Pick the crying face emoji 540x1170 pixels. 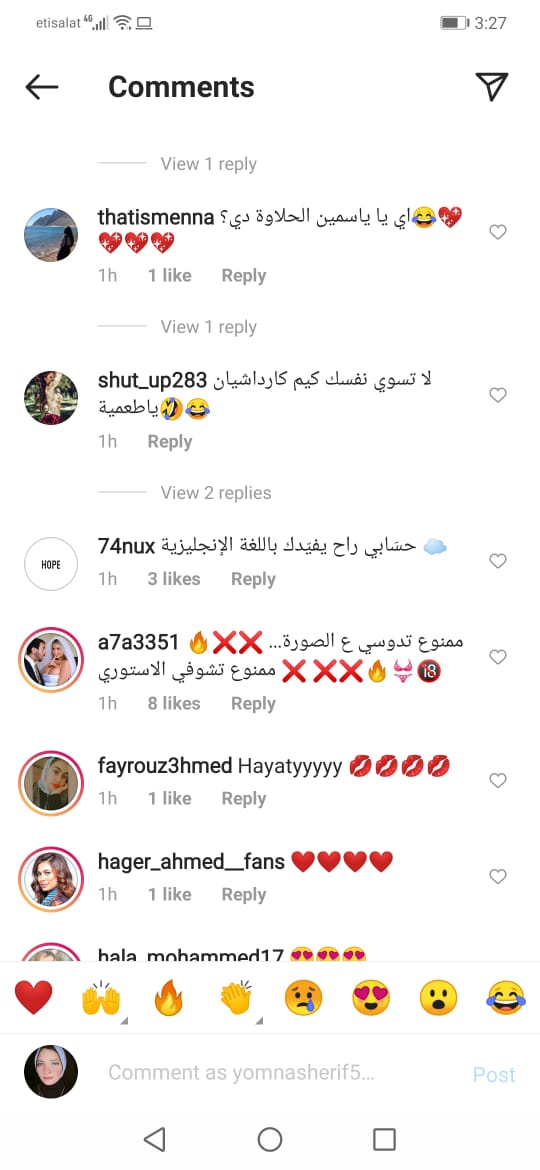click(304, 998)
